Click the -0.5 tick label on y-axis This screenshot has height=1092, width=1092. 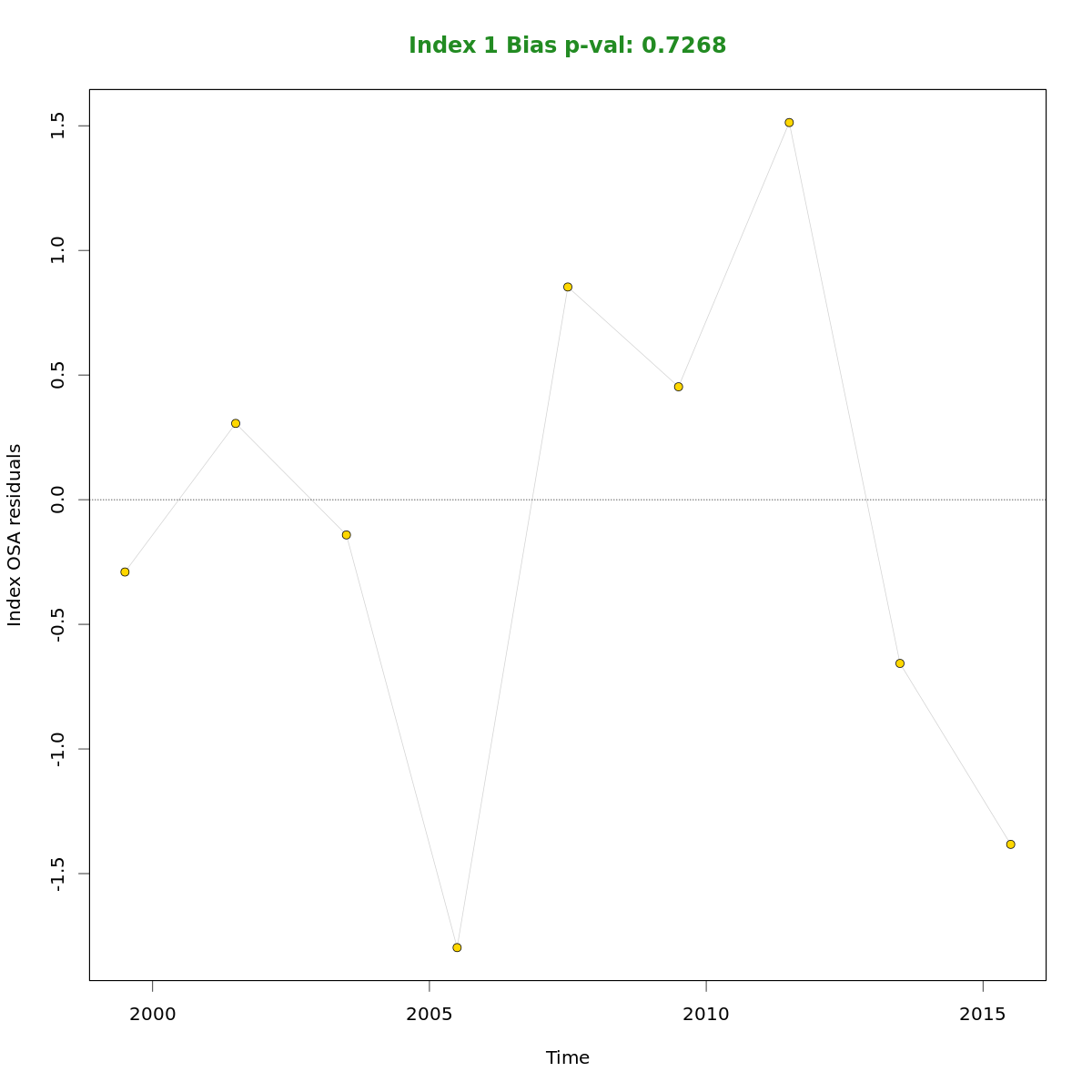[x=58, y=624]
